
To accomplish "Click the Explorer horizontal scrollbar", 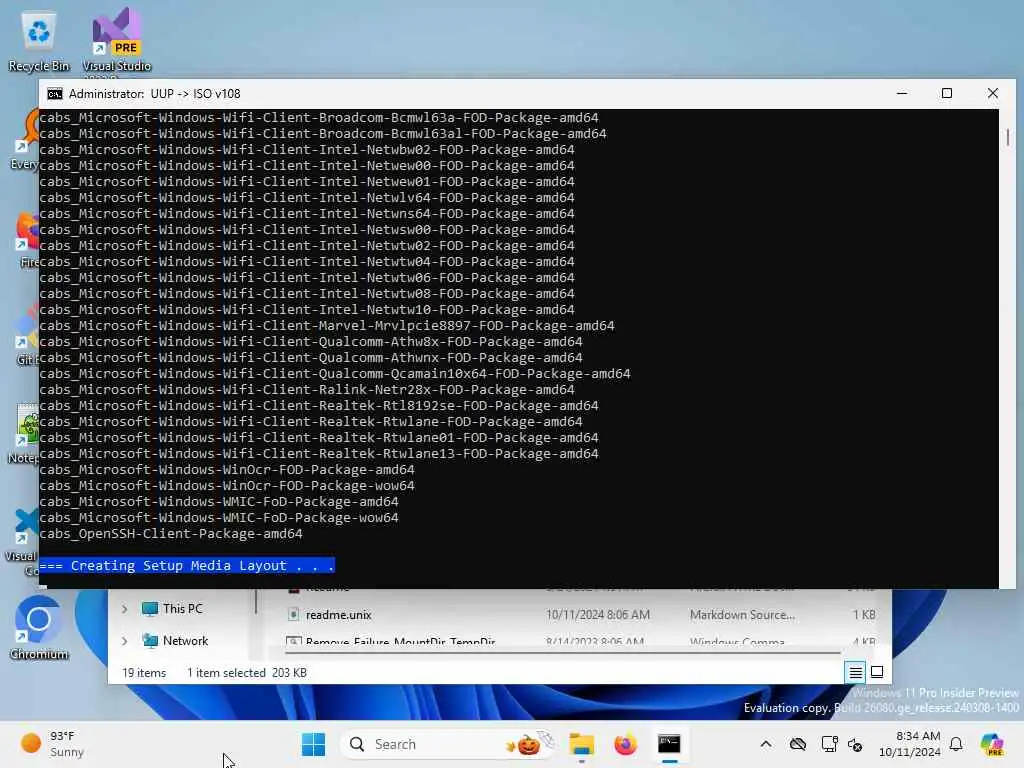I will point(563,652).
